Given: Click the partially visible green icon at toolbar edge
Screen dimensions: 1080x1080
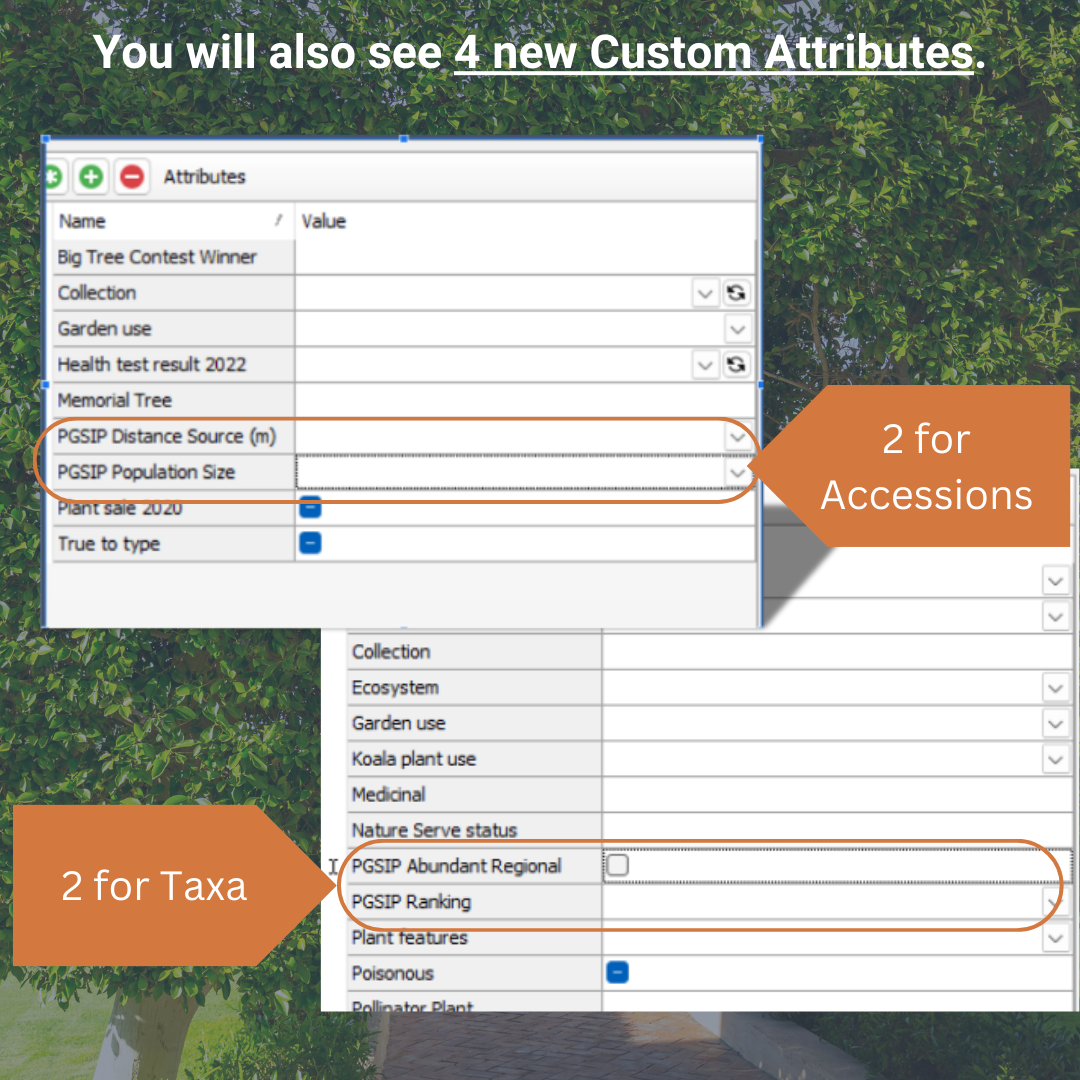Looking at the screenshot, I should 54,177.
